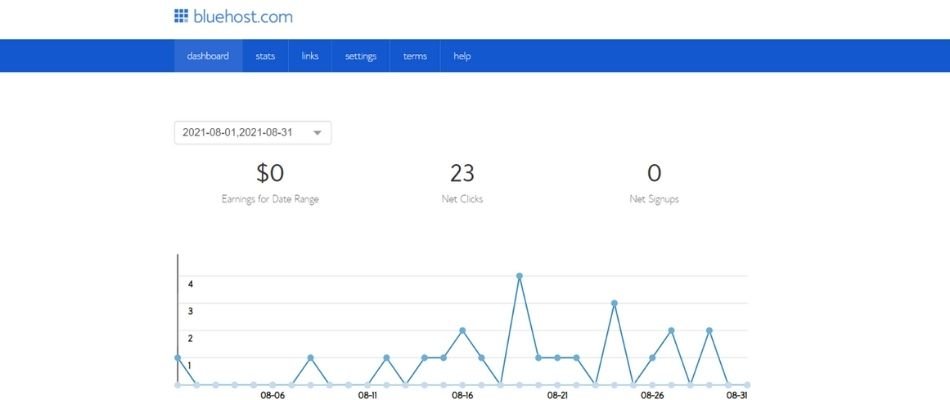The image size is (950, 400).
Task: Click the y-axis label 2
Action: [x=190, y=338]
